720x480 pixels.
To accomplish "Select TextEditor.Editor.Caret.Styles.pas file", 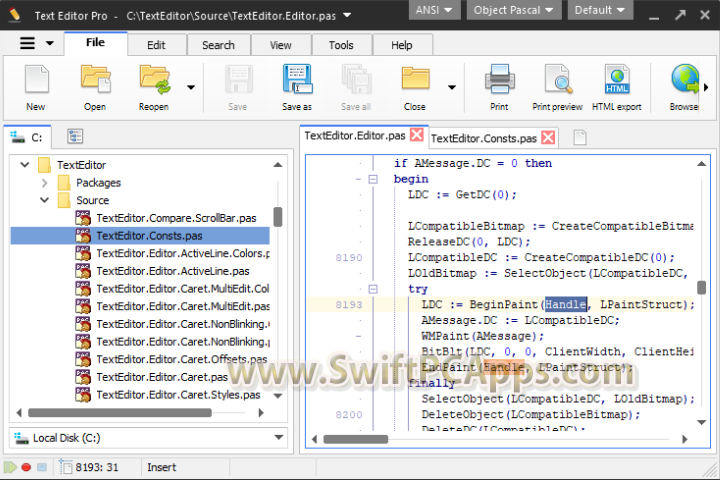I will pos(178,395).
